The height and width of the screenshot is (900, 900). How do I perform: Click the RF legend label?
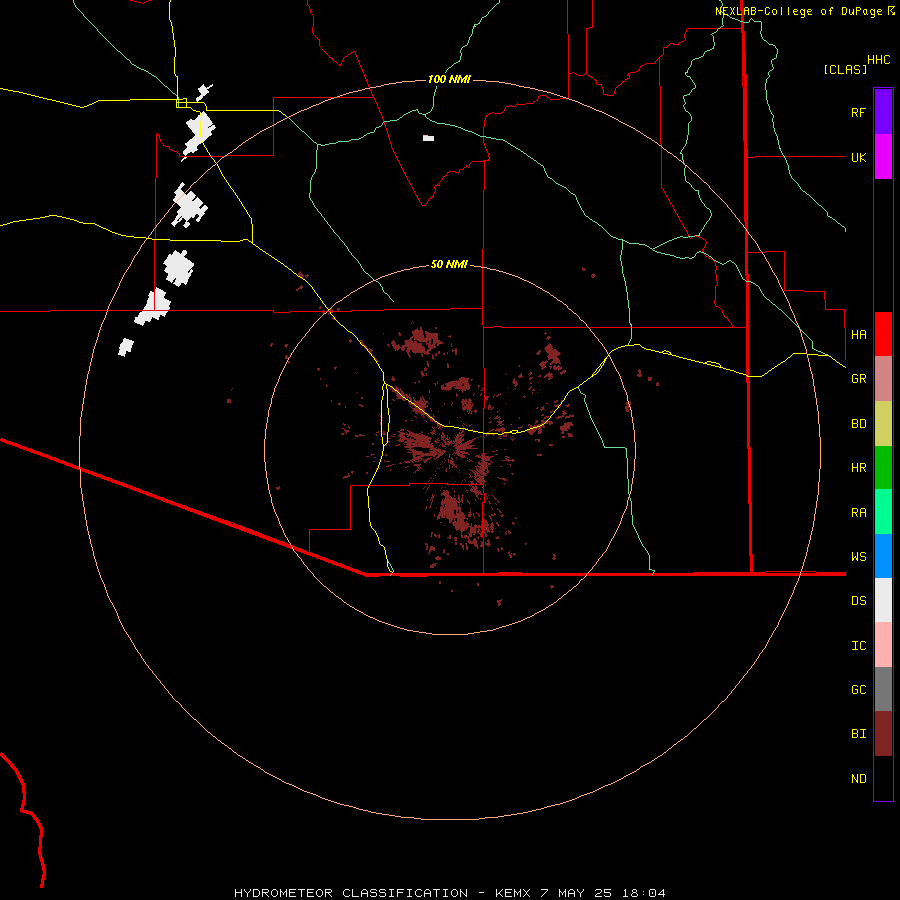click(x=858, y=113)
